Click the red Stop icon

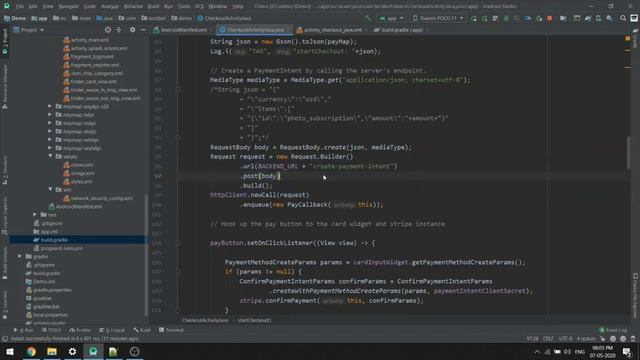(550, 18)
